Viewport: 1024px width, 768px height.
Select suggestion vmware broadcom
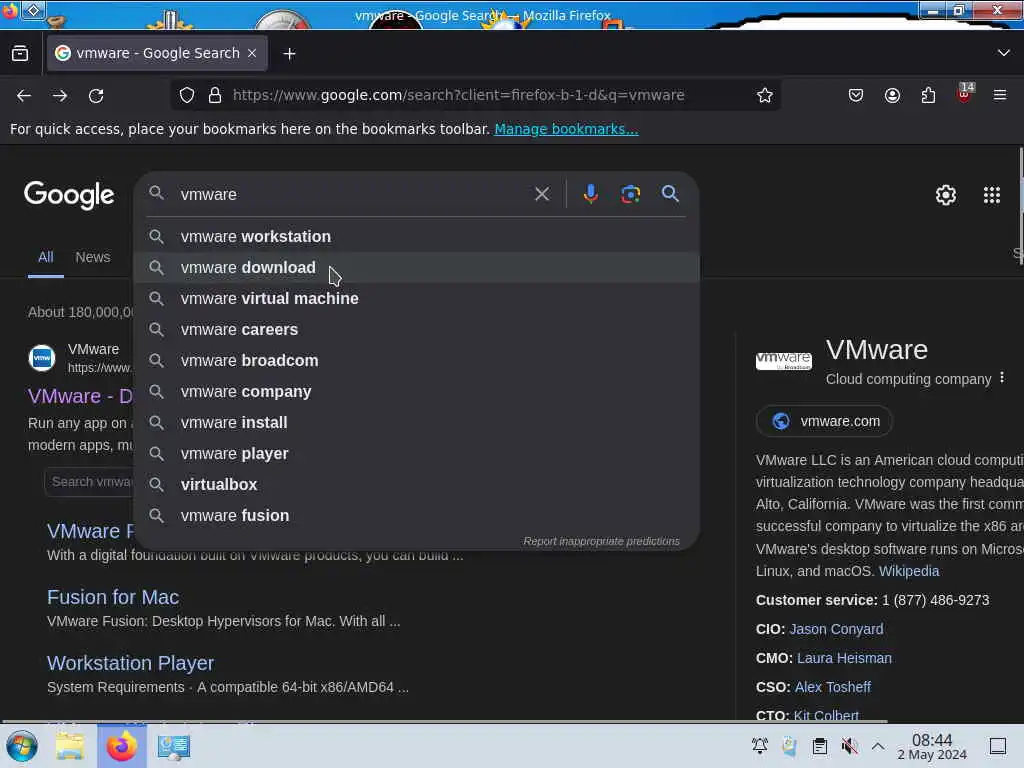tap(417, 360)
